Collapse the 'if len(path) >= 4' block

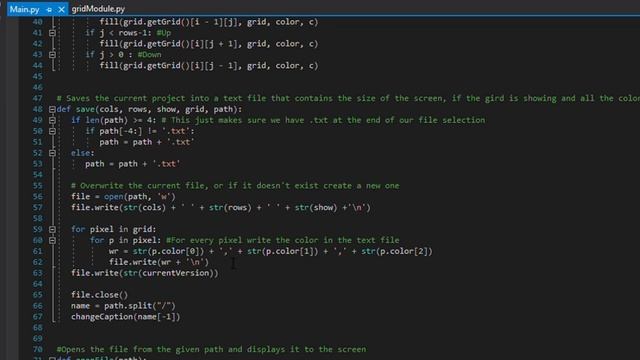52,120
